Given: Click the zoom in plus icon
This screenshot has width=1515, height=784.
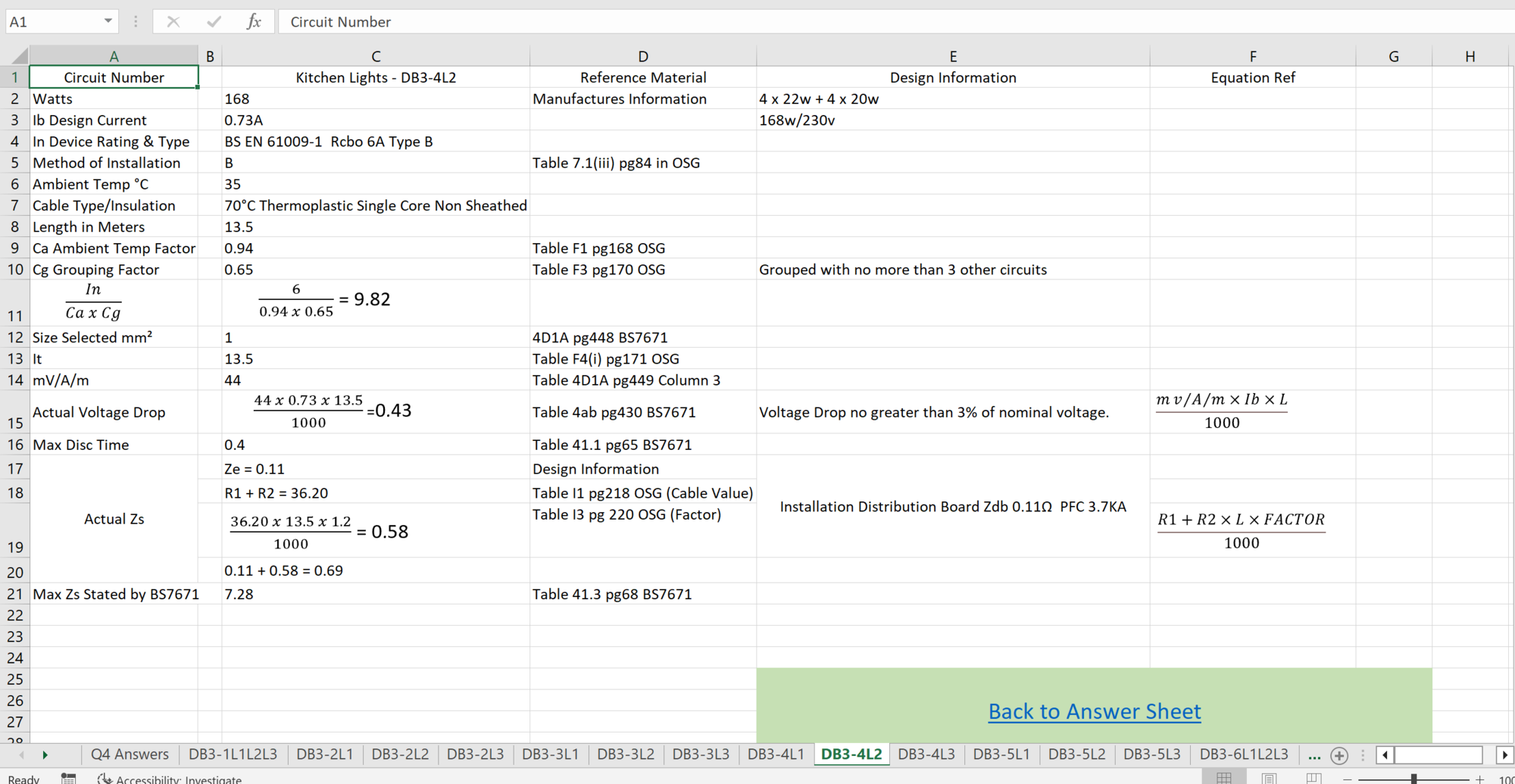Looking at the screenshot, I should pyautogui.click(x=1479, y=779).
